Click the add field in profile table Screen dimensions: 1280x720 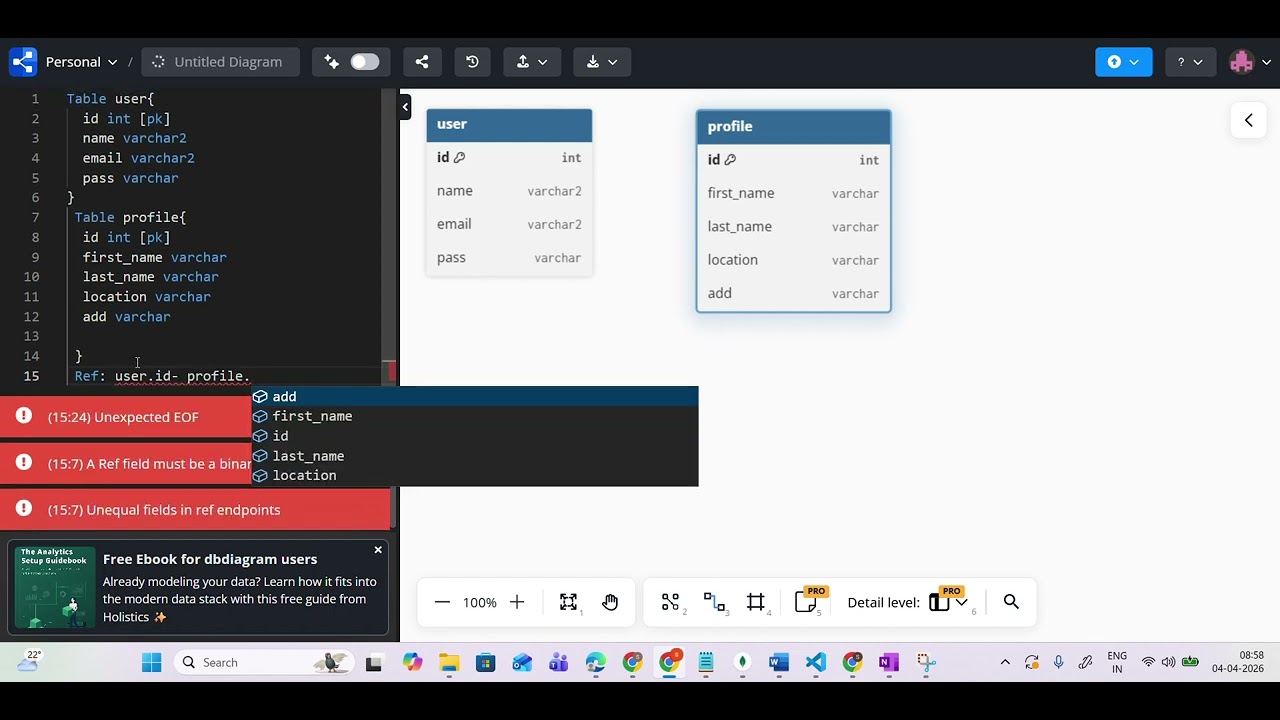point(793,293)
